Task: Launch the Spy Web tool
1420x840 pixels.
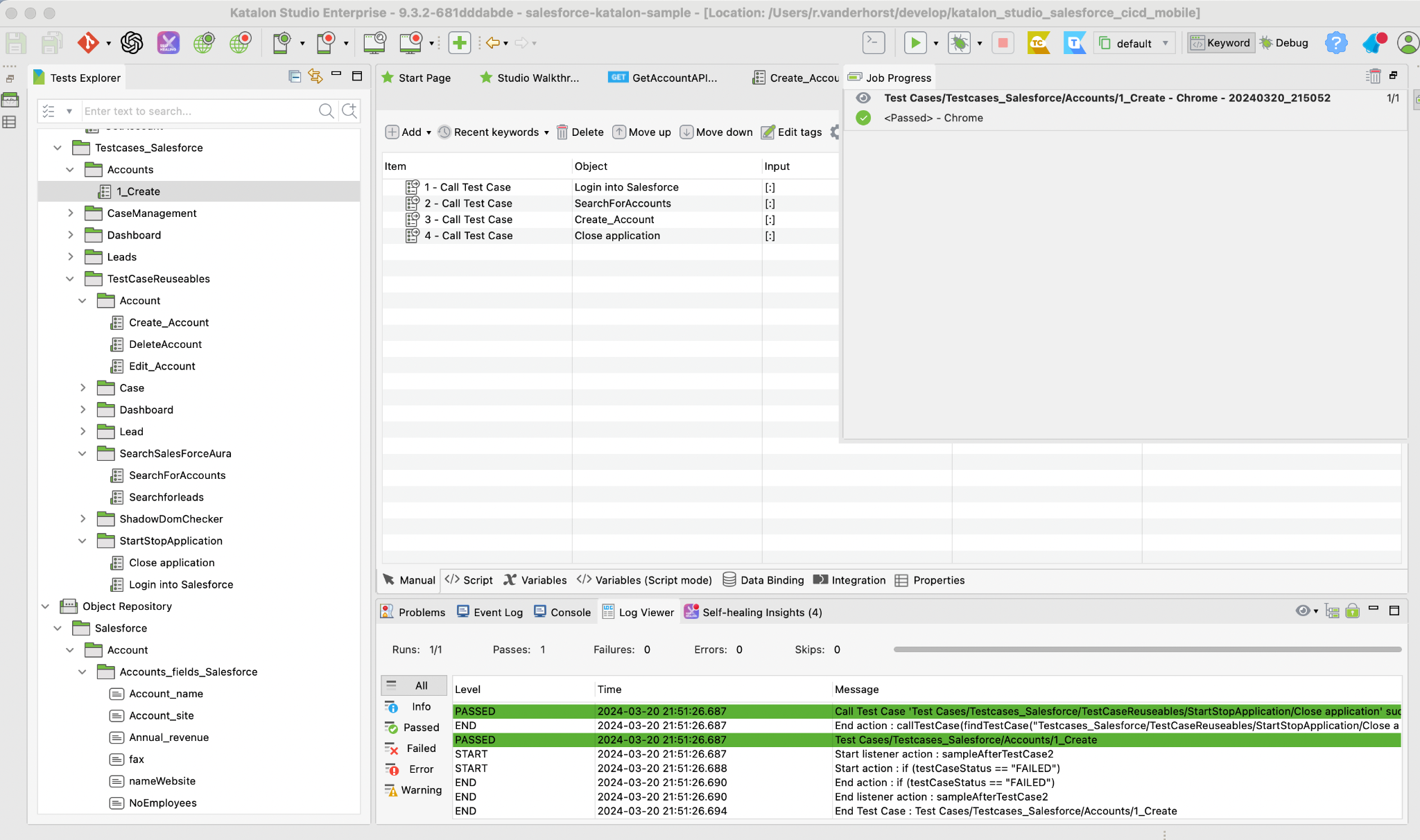Action: coord(204,43)
